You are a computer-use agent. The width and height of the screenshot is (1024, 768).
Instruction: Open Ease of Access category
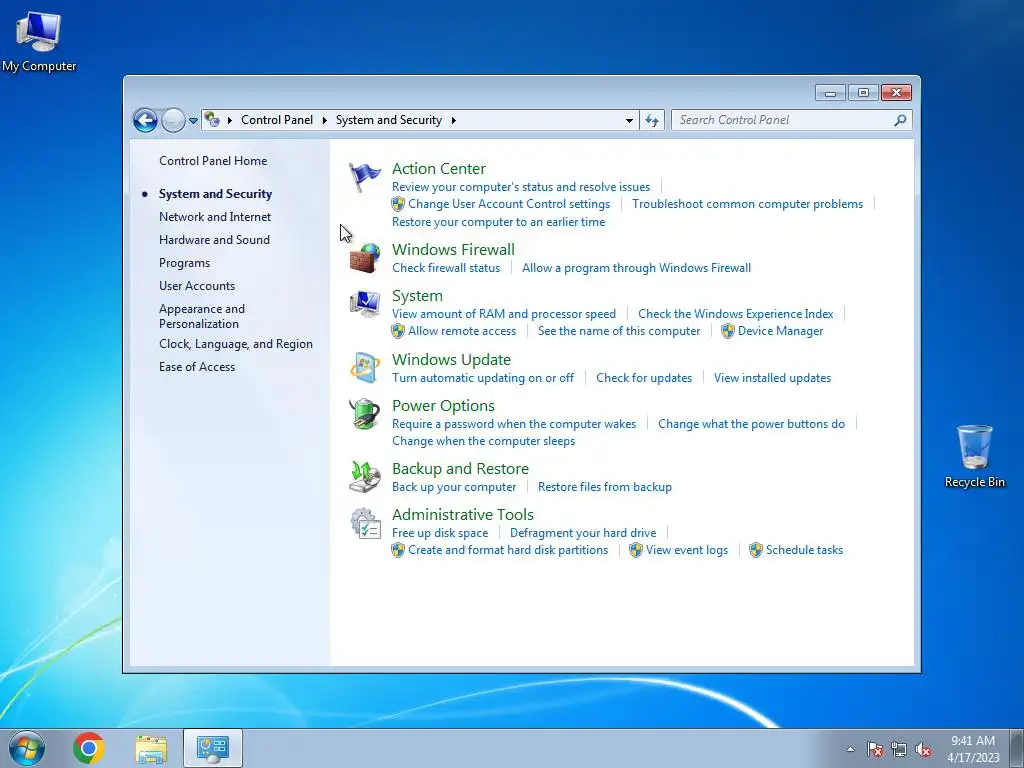point(197,366)
